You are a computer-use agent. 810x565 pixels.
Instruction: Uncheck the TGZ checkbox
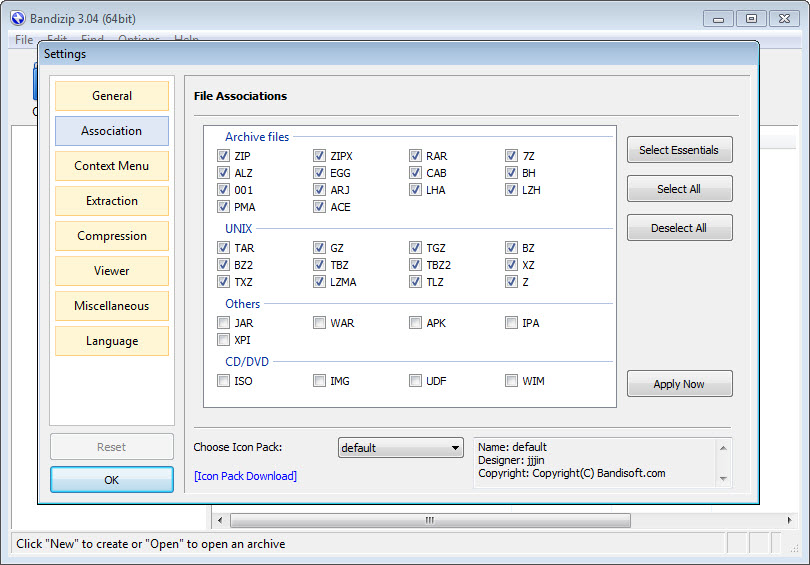pyautogui.click(x=415, y=247)
